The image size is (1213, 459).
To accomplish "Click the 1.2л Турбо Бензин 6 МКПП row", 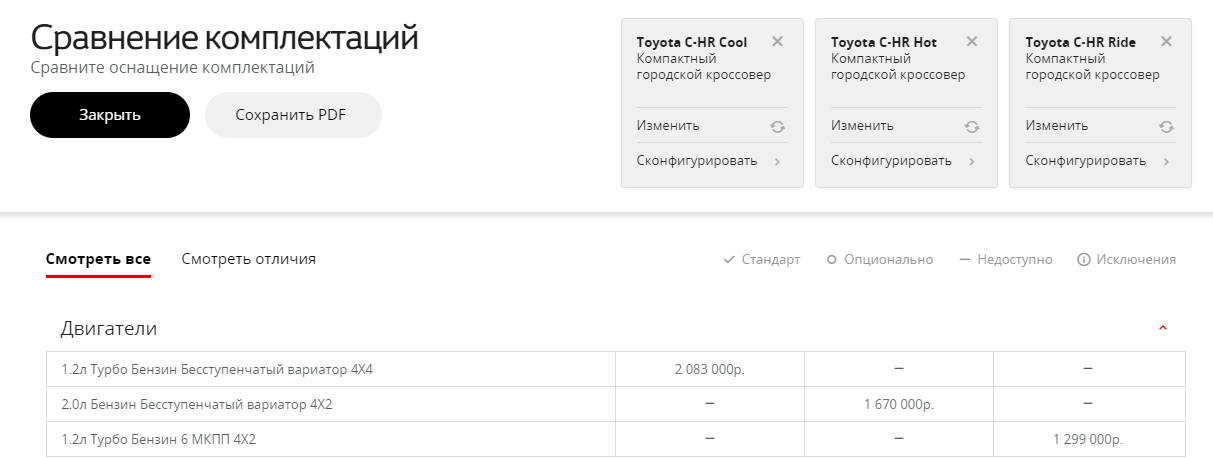I will coord(615,439).
